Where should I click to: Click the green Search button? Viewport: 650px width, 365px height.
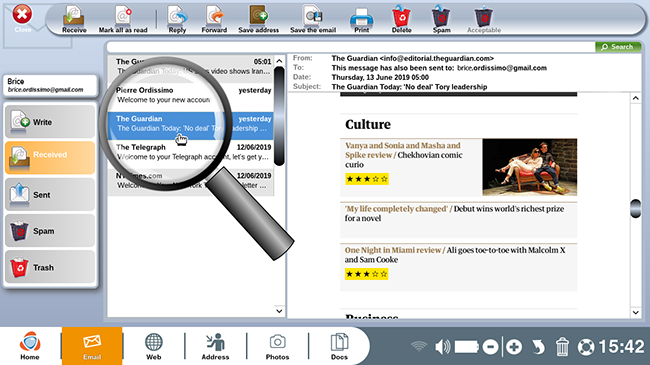click(618, 47)
